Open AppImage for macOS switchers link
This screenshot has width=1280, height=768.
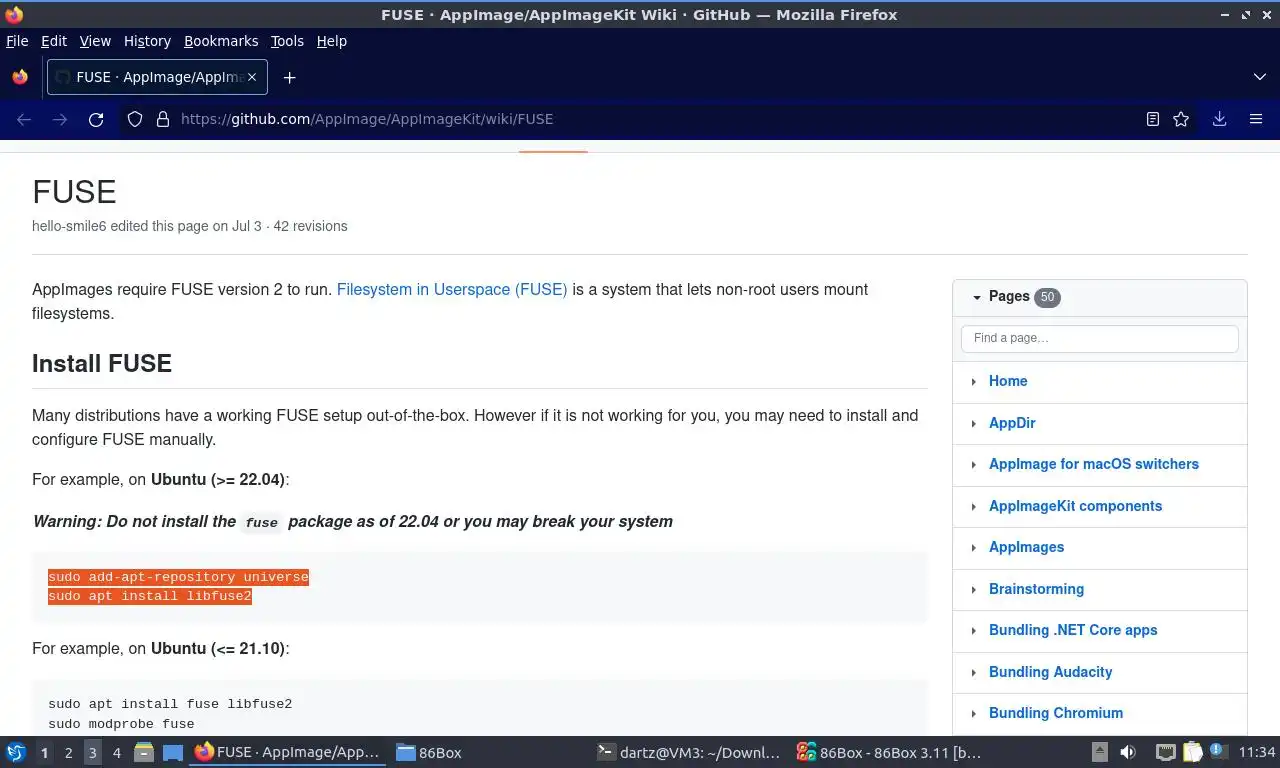1094,464
